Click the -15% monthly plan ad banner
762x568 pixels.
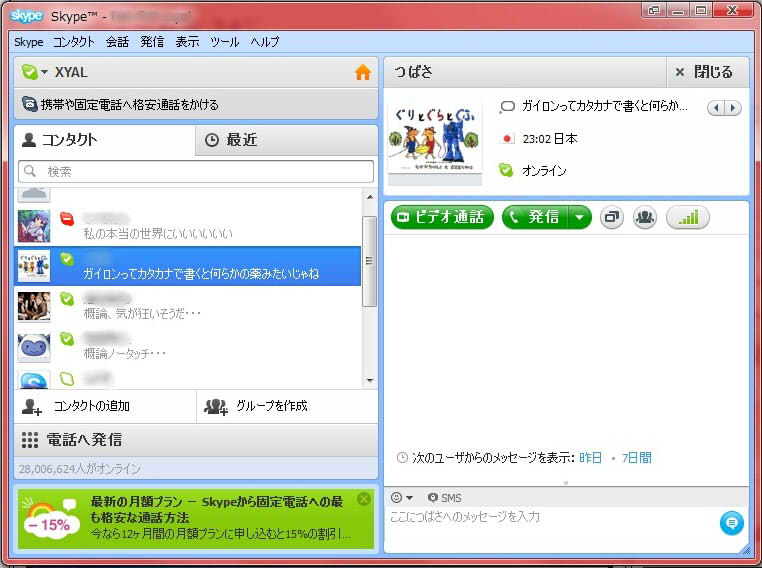pyautogui.click(x=196, y=519)
